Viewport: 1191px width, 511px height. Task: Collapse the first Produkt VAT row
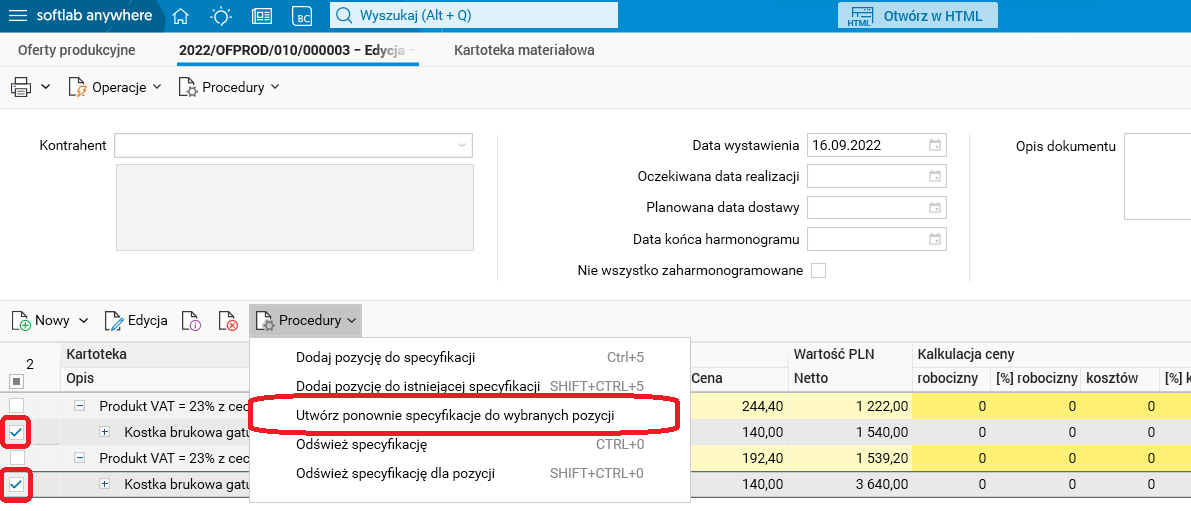(x=80, y=405)
